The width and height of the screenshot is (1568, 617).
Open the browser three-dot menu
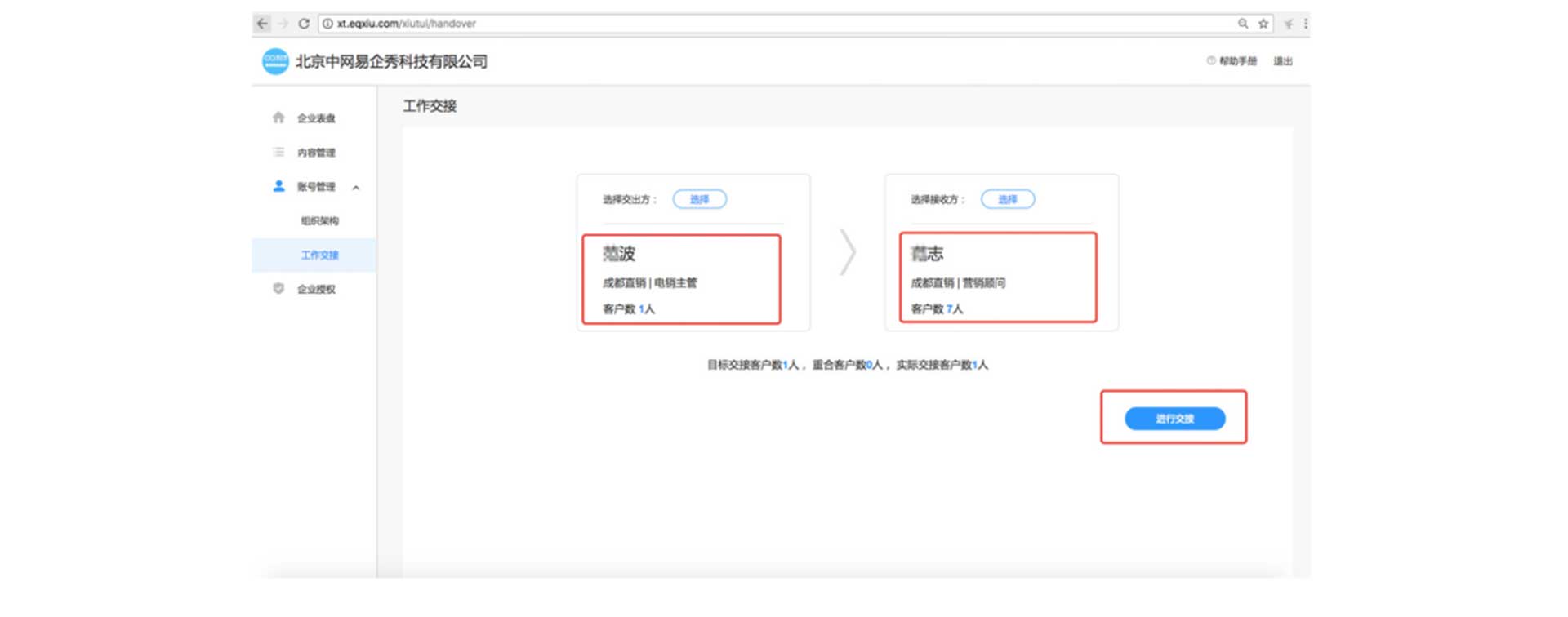[x=1305, y=24]
